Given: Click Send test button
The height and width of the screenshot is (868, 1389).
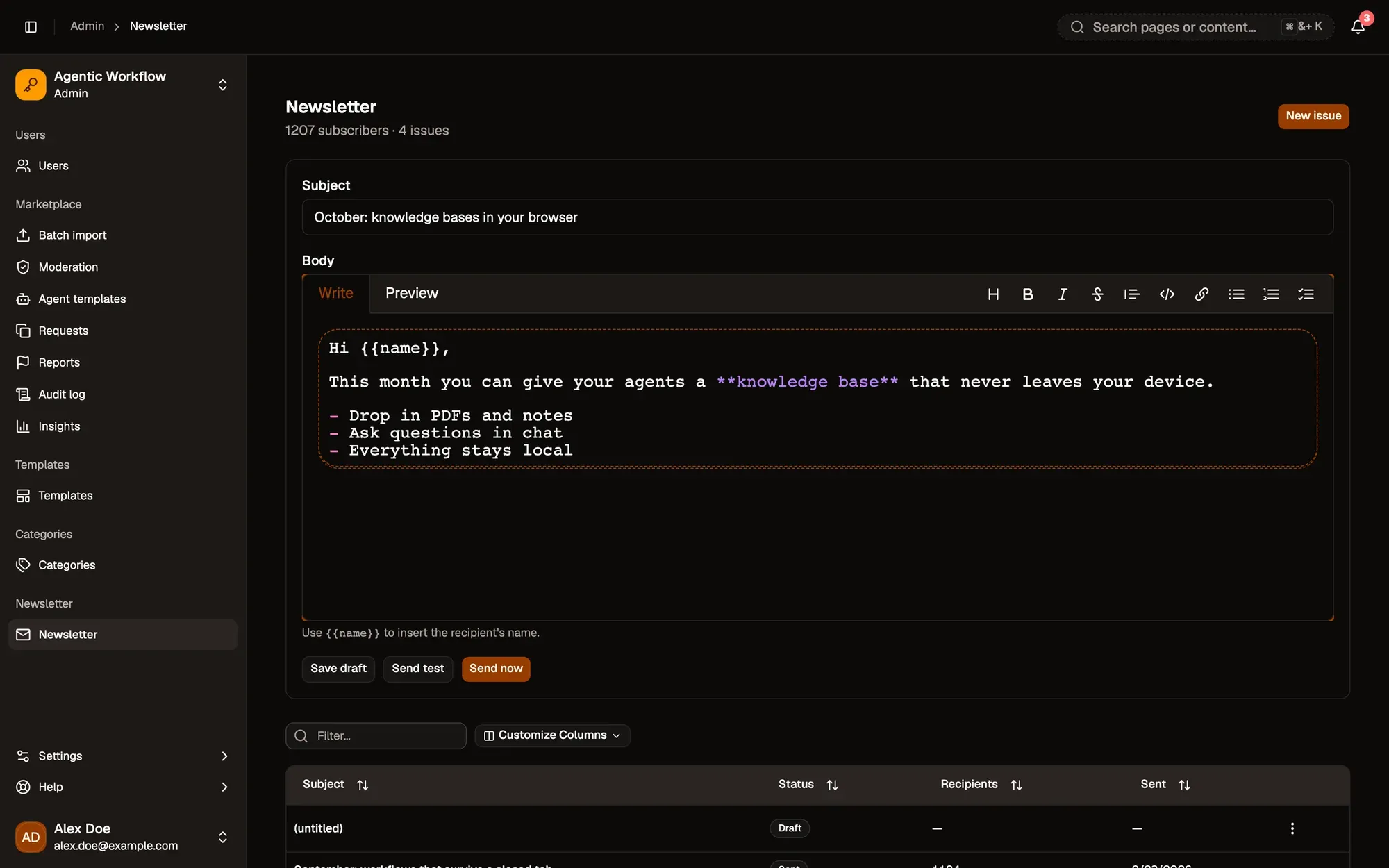Looking at the screenshot, I should (418, 669).
